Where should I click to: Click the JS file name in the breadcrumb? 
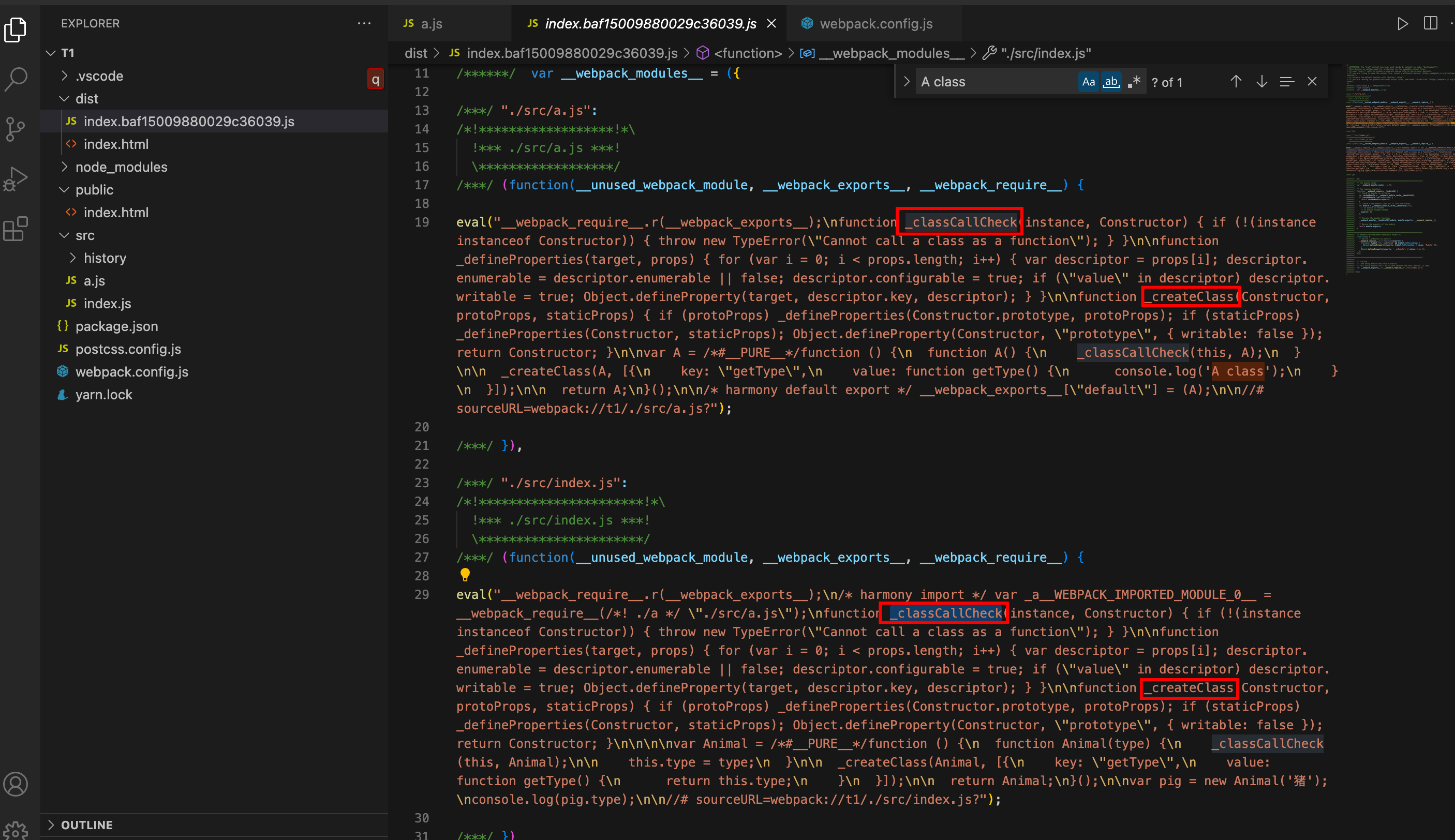572,53
